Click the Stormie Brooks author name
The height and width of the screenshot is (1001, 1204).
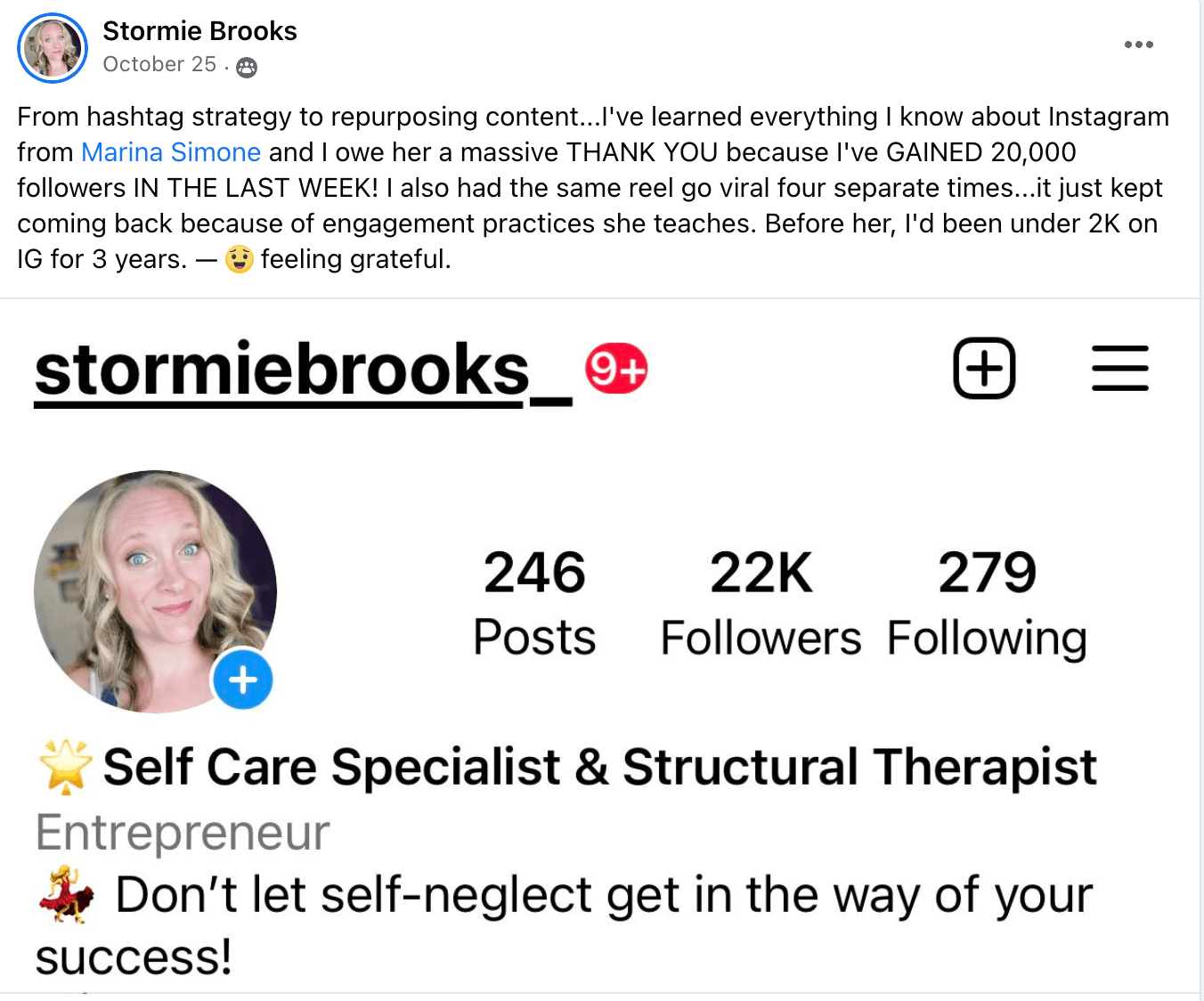[x=199, y=31]
